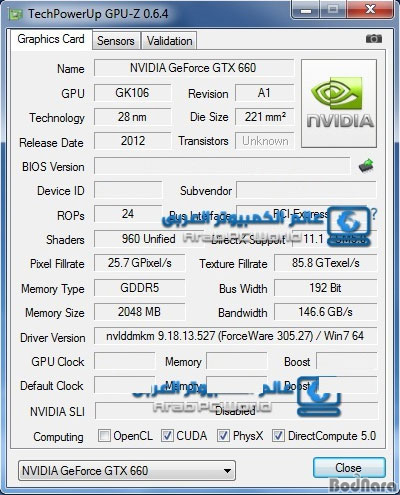Open the GPU selection dropdown arrow

pos(227,471)
